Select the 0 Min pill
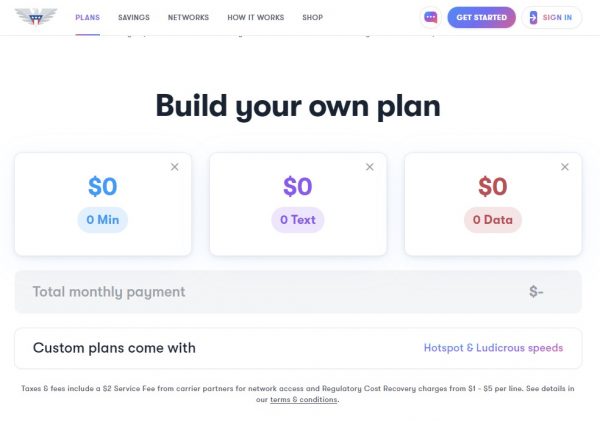600x421 pixels. (x=103, y=219)
